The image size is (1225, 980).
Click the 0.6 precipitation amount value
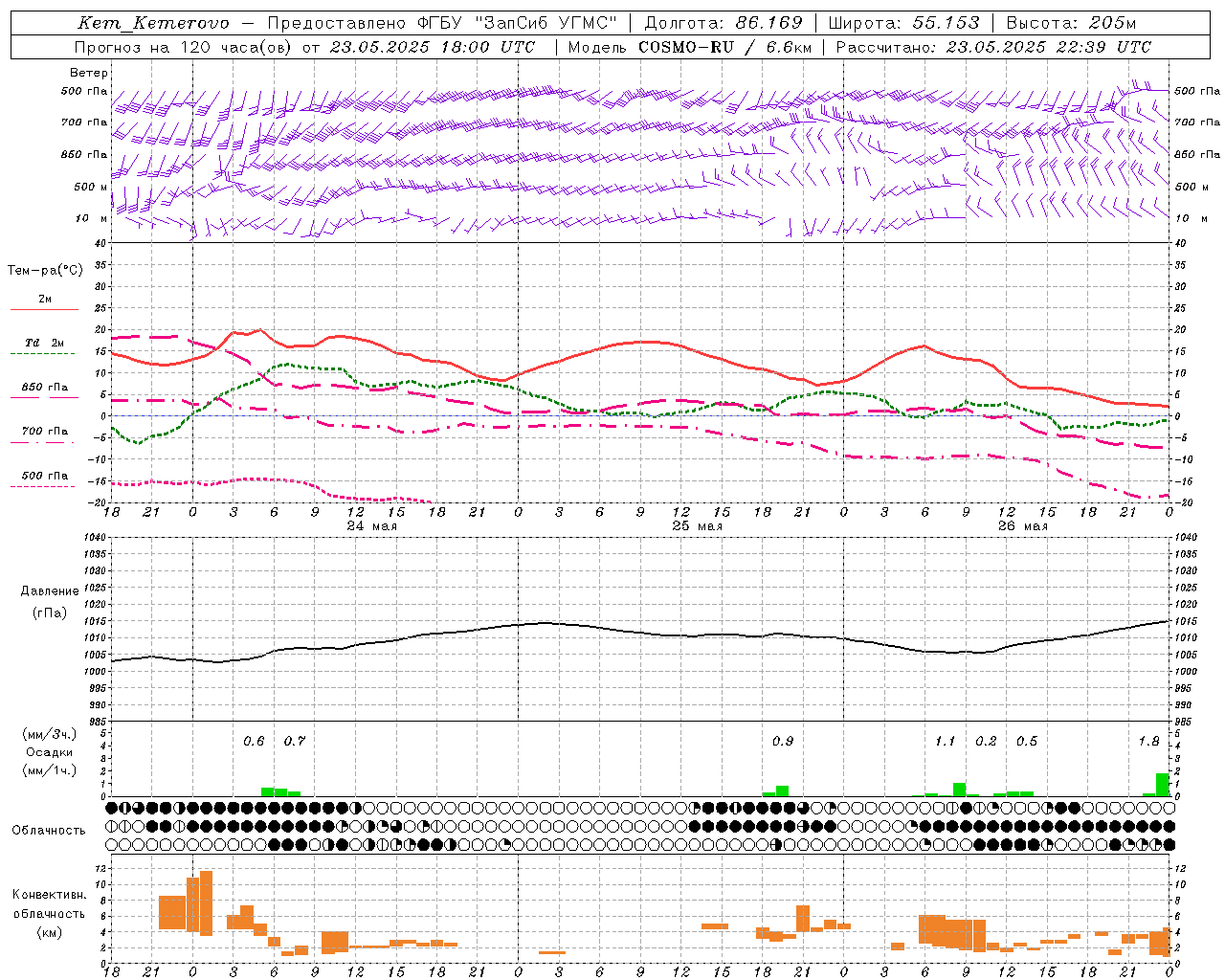tap(254, 741)
